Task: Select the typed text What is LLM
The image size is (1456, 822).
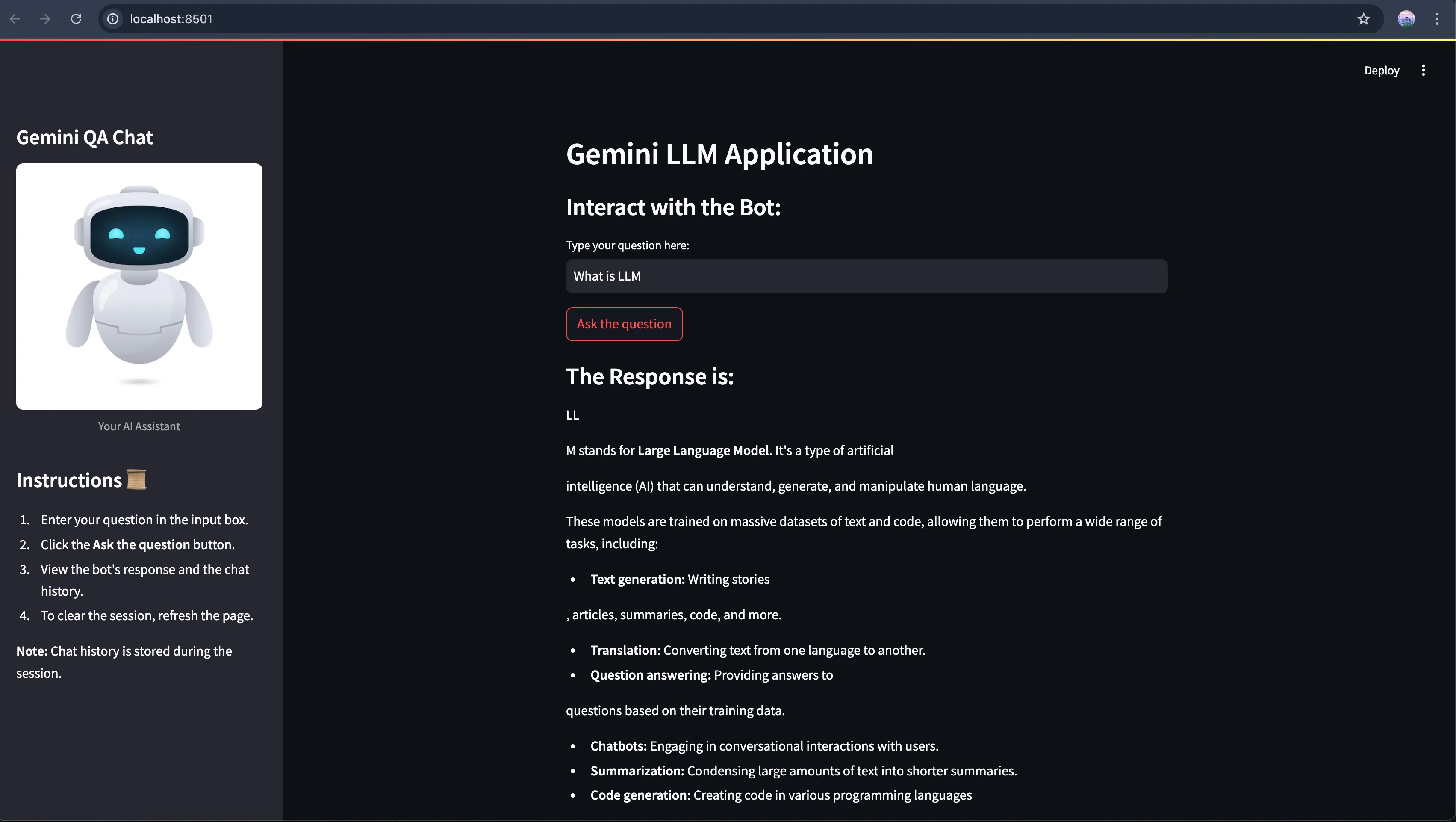Action: (607, 276)
